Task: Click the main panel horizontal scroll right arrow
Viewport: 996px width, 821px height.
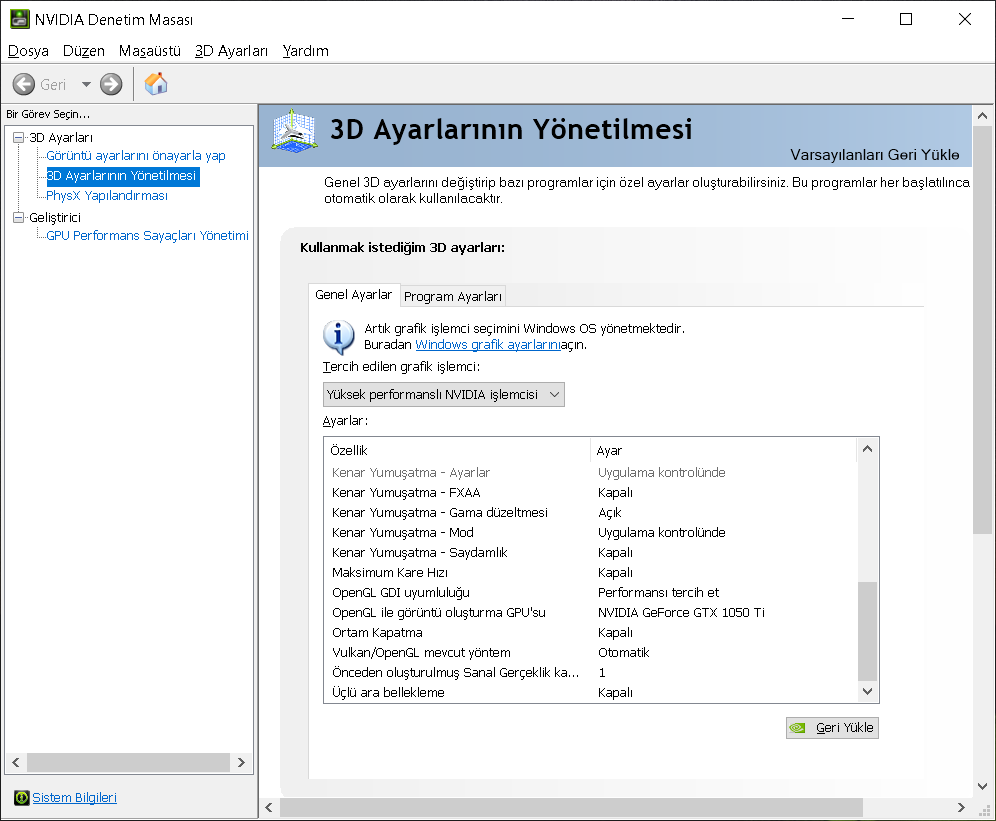Action: (x=961, y=808)
